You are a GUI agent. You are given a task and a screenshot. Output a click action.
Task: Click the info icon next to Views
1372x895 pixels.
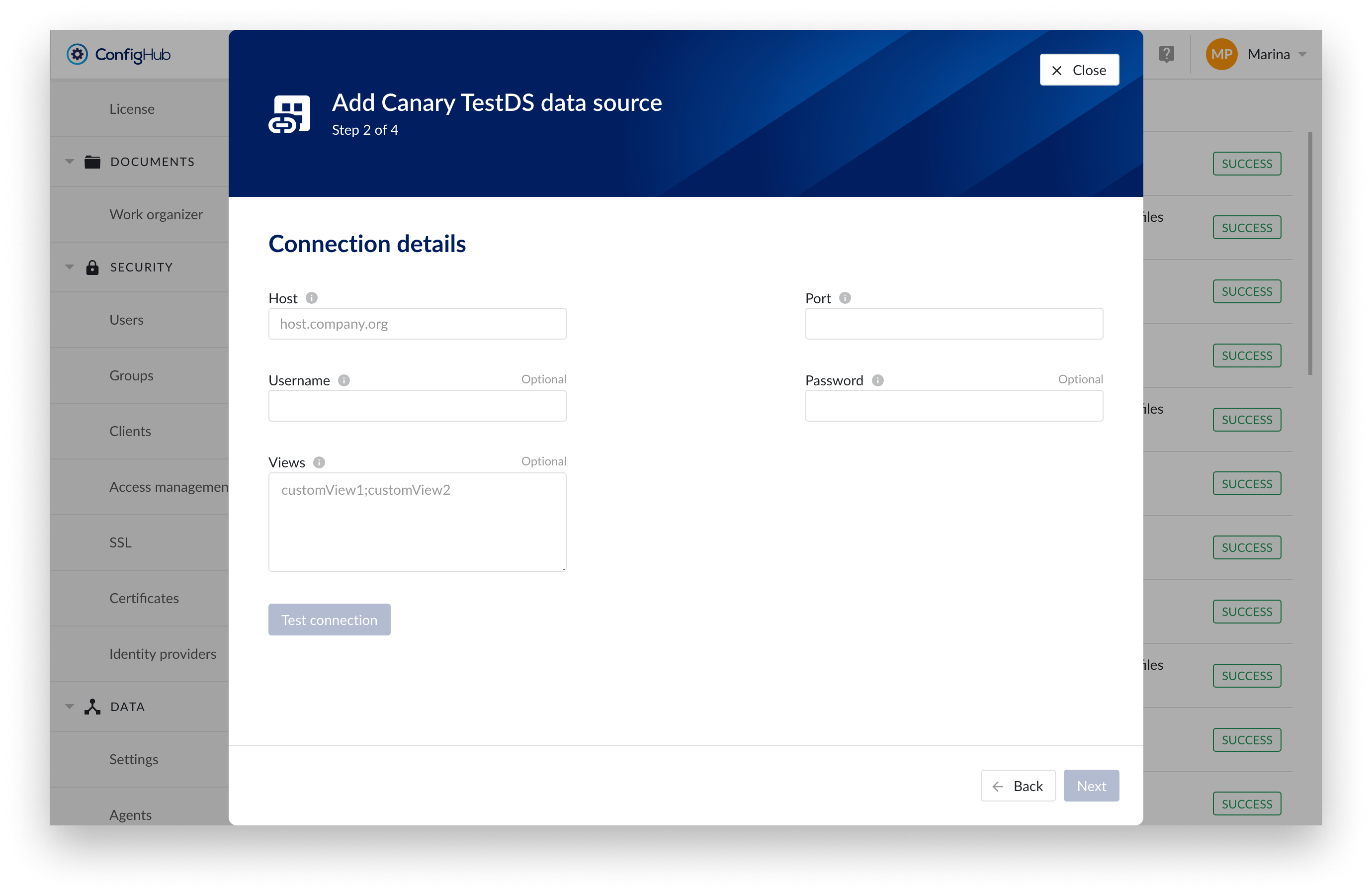(x=319, y=462)
